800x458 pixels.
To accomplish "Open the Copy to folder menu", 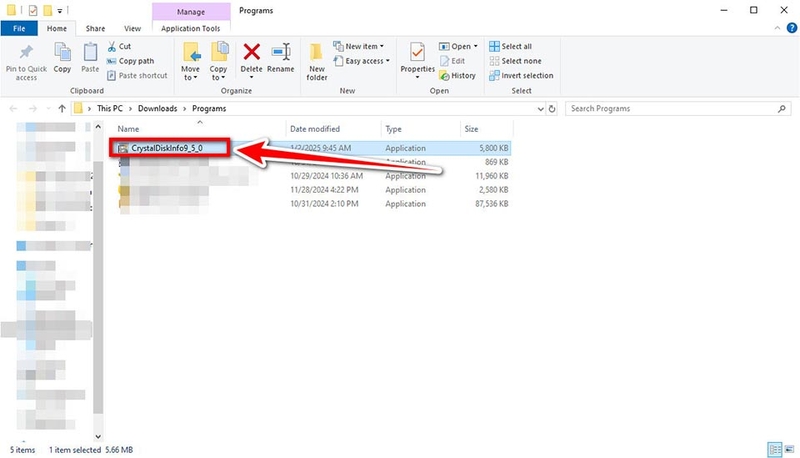I will tap(218, 61).
